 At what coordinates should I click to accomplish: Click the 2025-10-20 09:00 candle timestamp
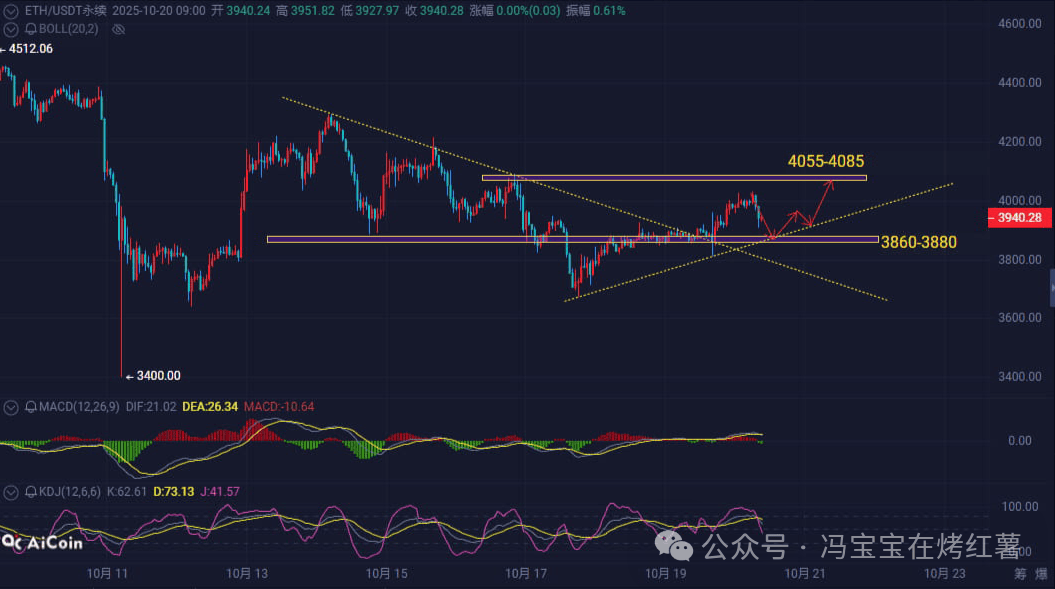click(x=159, y=11)
